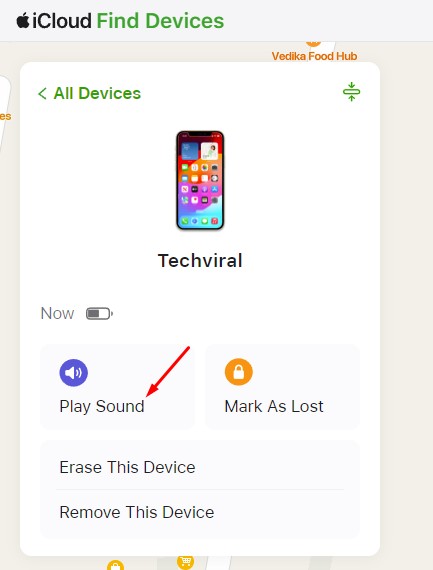Click the Techviral device name
Viewport: 433px width, 570px height.
click(200, 261)
